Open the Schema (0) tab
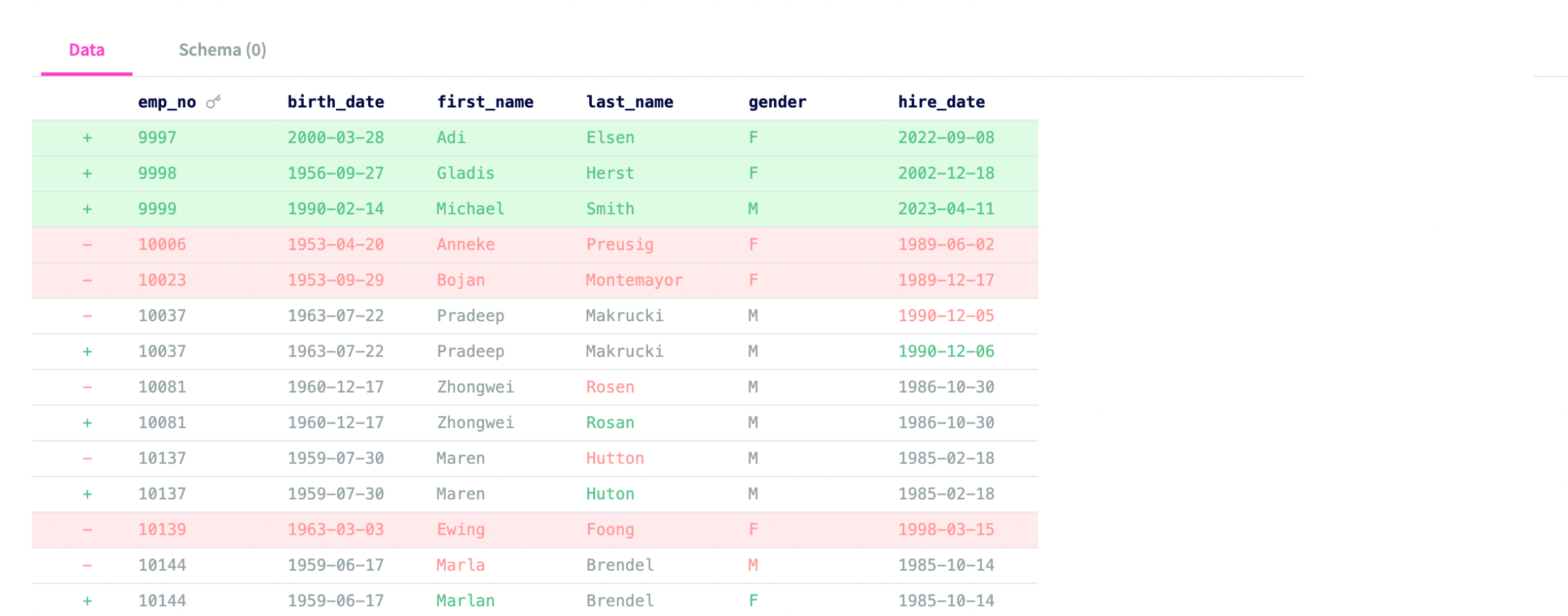The width and height of the screenshot is (1568, 616). point(222,50)
